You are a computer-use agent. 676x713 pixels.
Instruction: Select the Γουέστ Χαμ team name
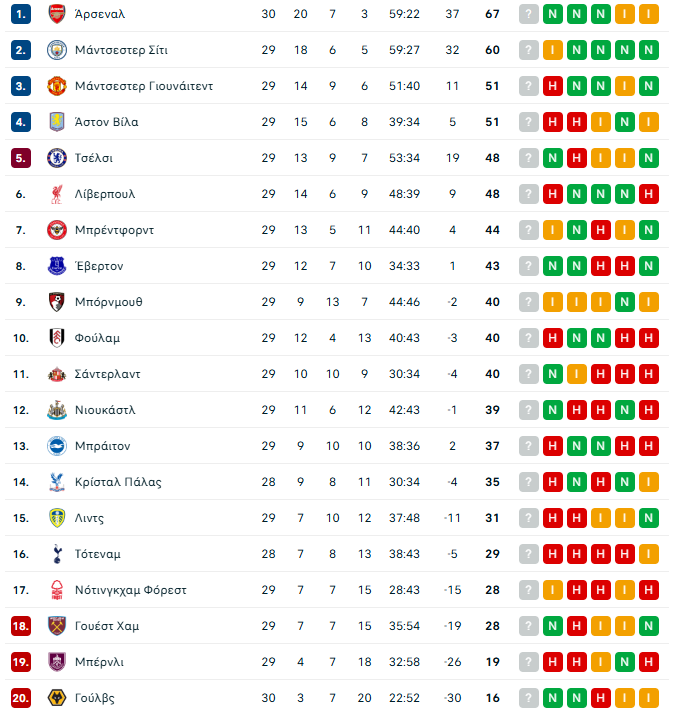click(x=107, y=626)
